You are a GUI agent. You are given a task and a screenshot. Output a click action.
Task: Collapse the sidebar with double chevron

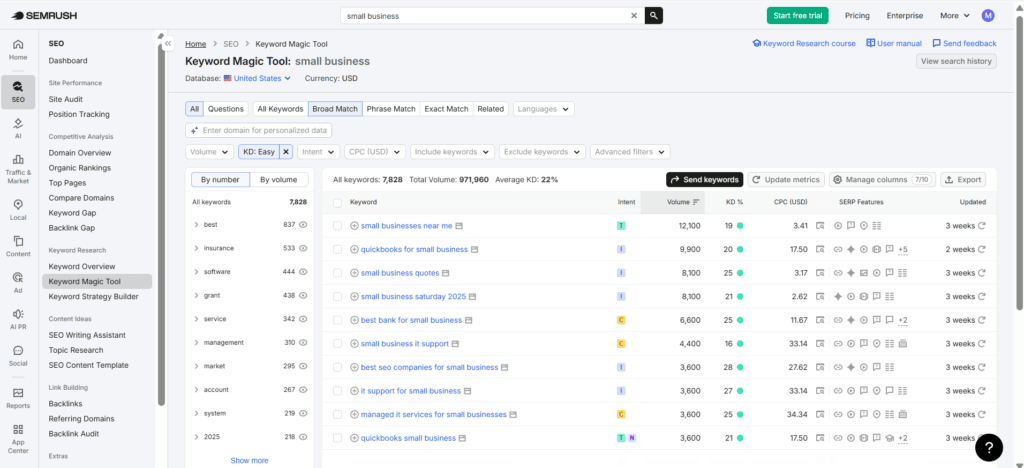[168, 44]
